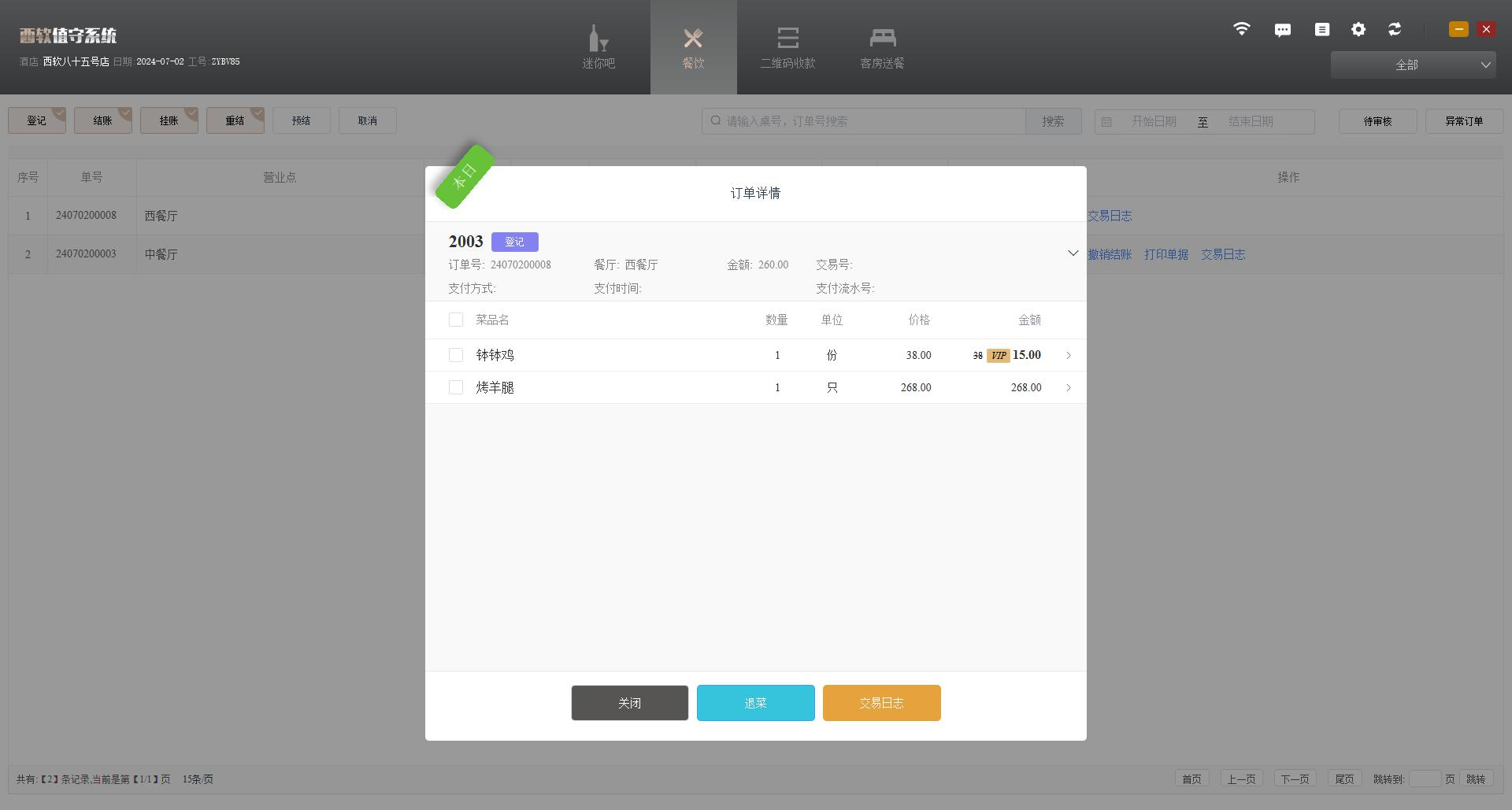Click the refresh sync icon
Image resolution: width=1512 pixels, height=810 pixels.
1395,29
